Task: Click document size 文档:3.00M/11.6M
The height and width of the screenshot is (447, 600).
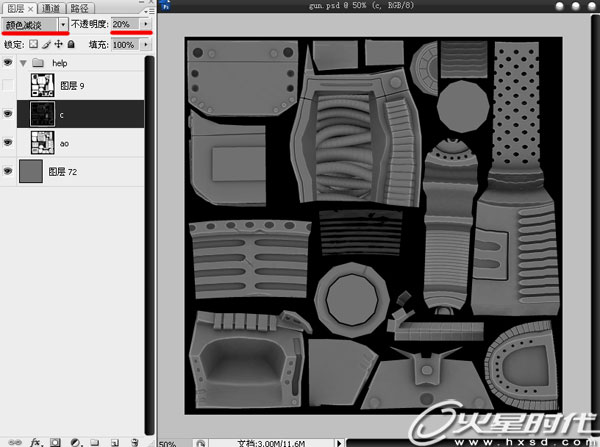Action: tap(271, 444)
